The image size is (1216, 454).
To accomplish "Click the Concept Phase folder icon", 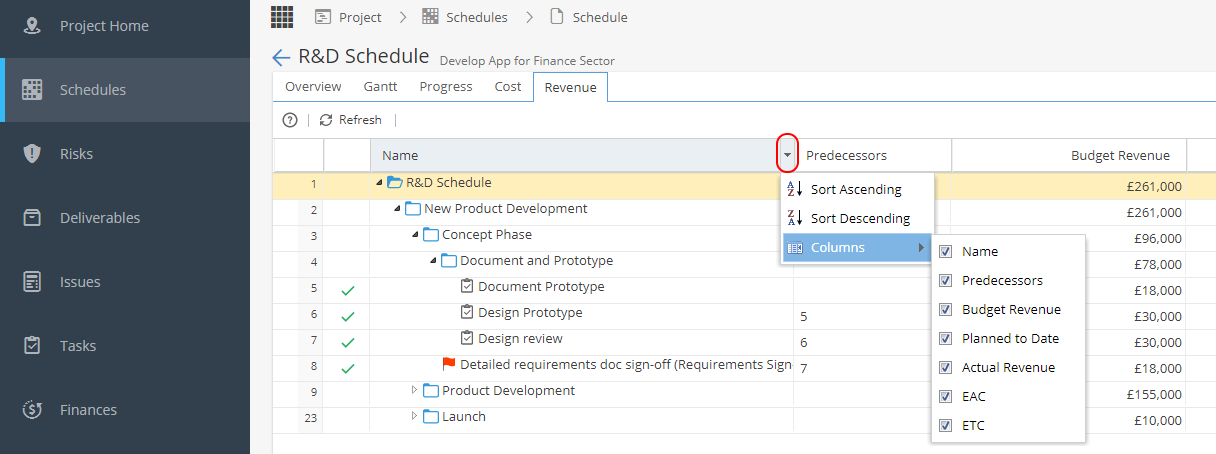I will point(431,234).
